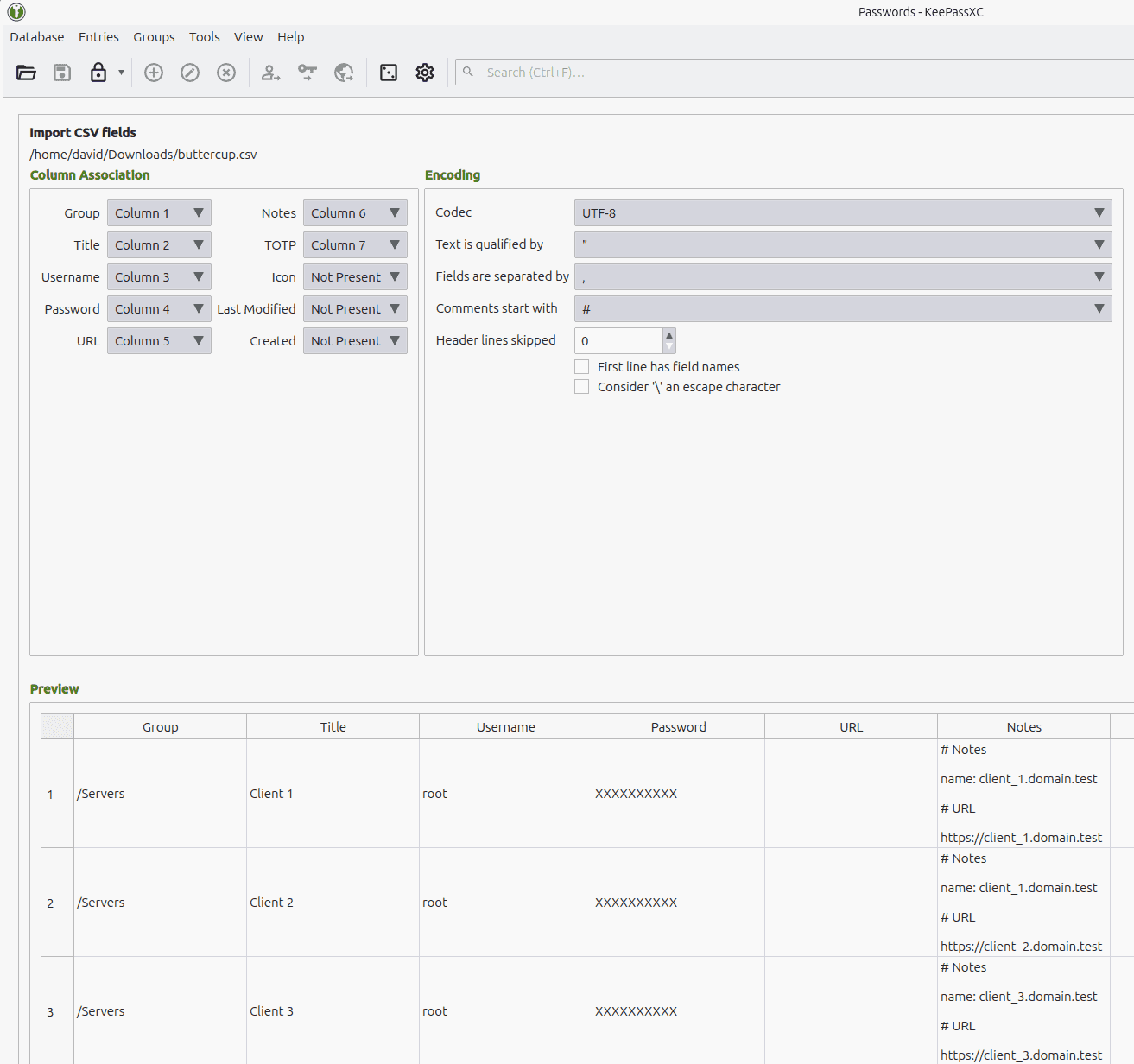This screenshot has width=1134, height=1064.
Task: Click the Password preview column header
Action: pos(679,727)
